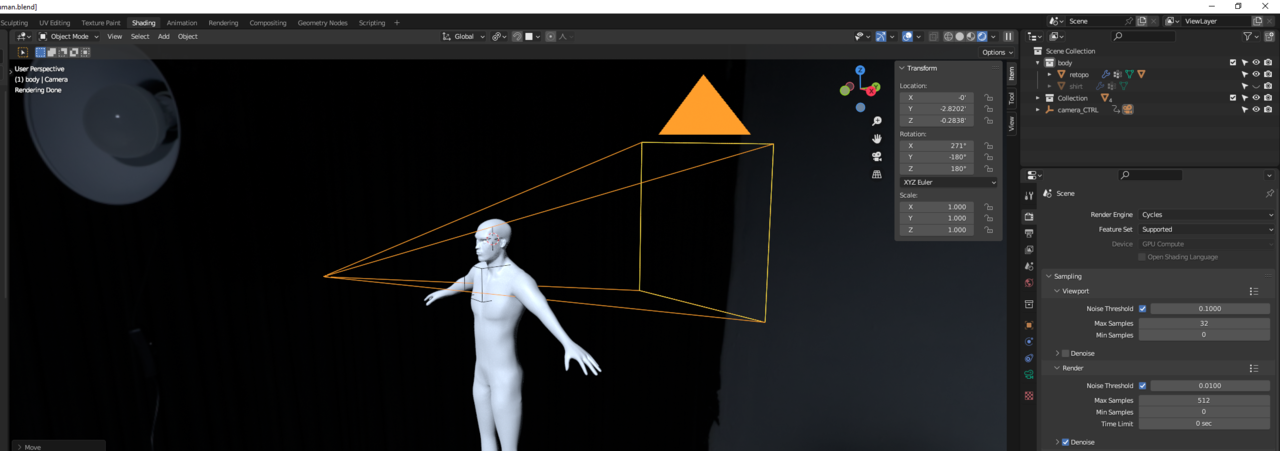Click the retopo modifier wrench icon
Viewport: 1280px width, 451px height.
1106,74
